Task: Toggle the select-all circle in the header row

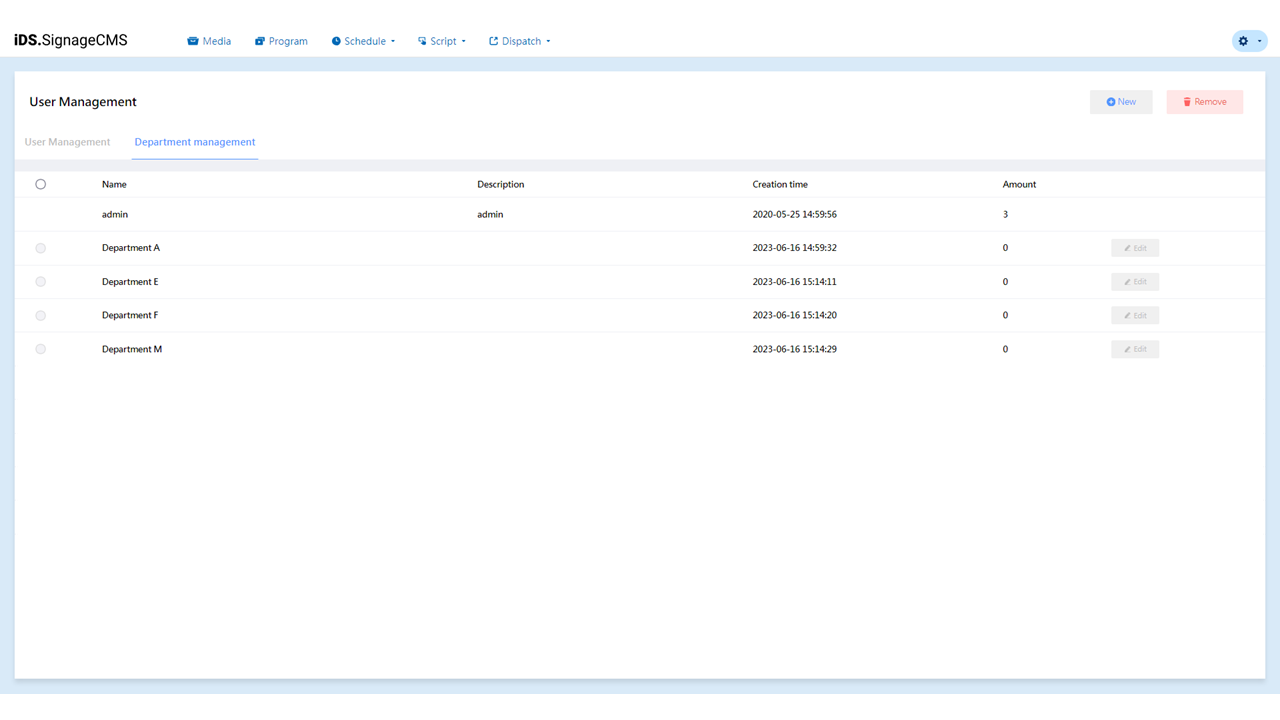Action: pyautogui.click(x=40, y=184)
